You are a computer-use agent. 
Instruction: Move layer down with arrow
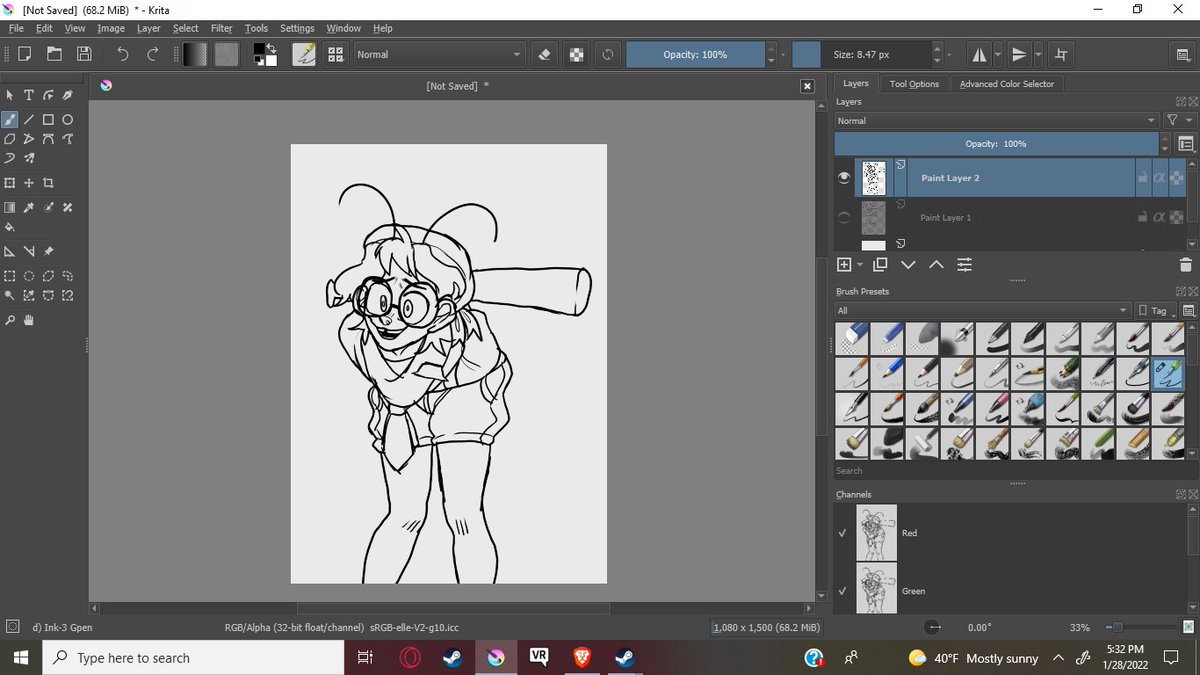(908, 265)
